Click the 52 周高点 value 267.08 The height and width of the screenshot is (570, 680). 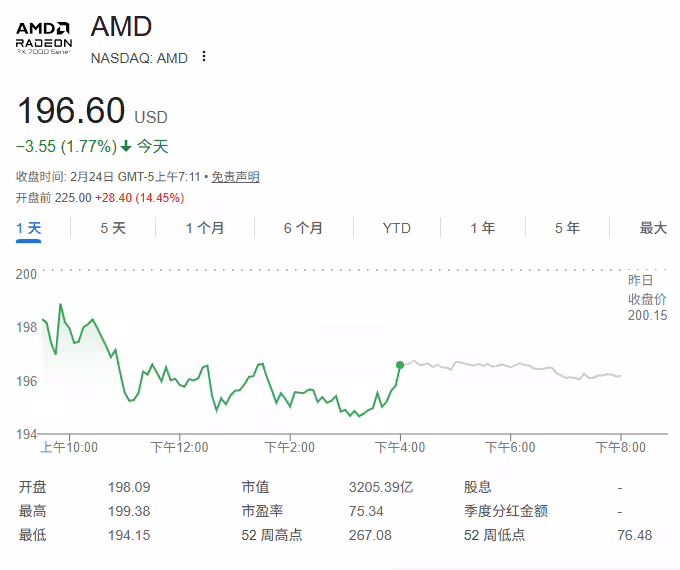[x=366, y=535]
